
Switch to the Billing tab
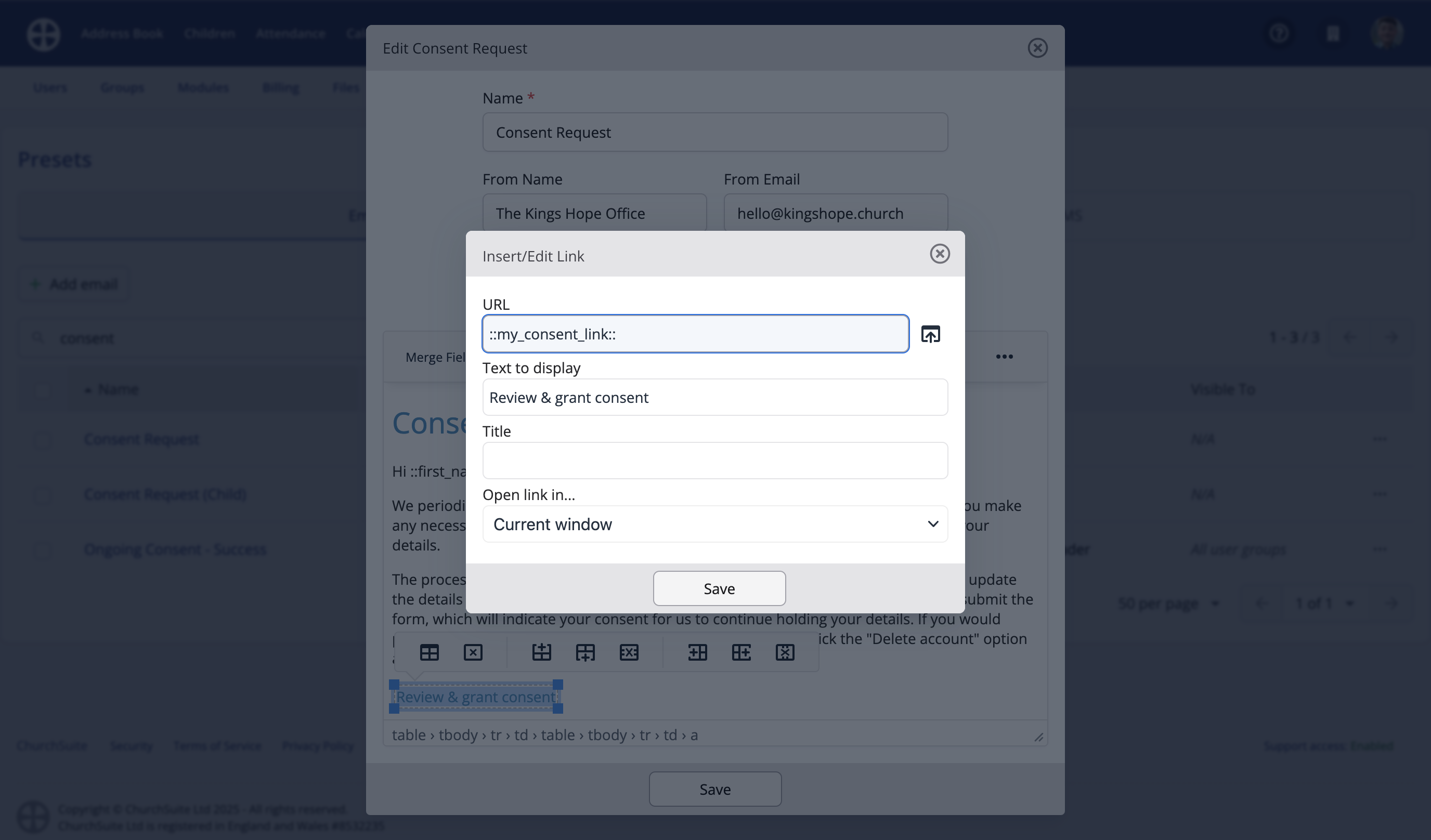point(280,87)
